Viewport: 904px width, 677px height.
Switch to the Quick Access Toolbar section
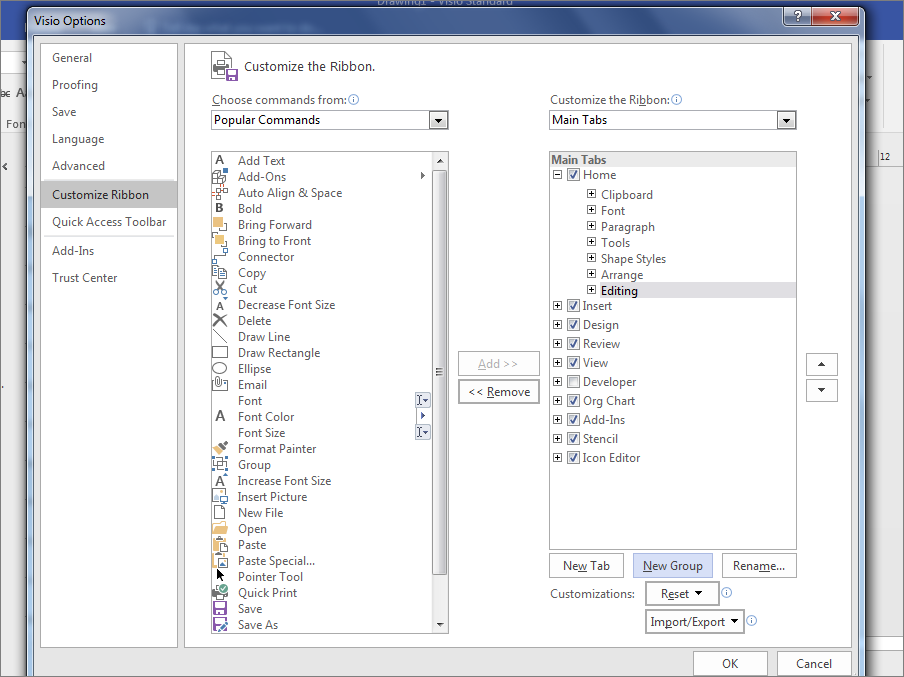point(109,222)
